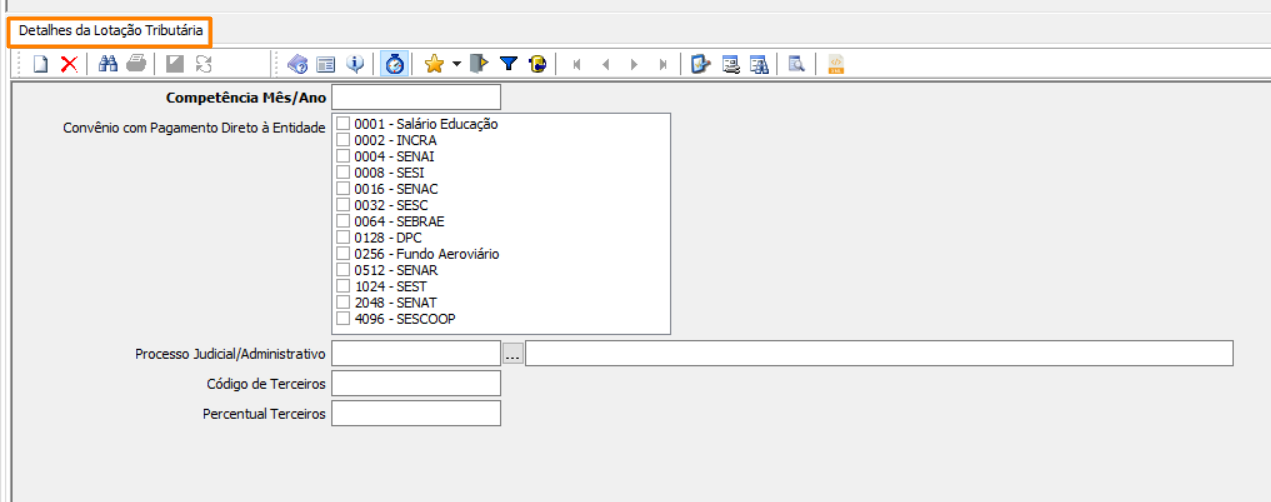
Task: Click the Percentual Terceiros field
Action: pyautogui.click(x=416, y=413)
